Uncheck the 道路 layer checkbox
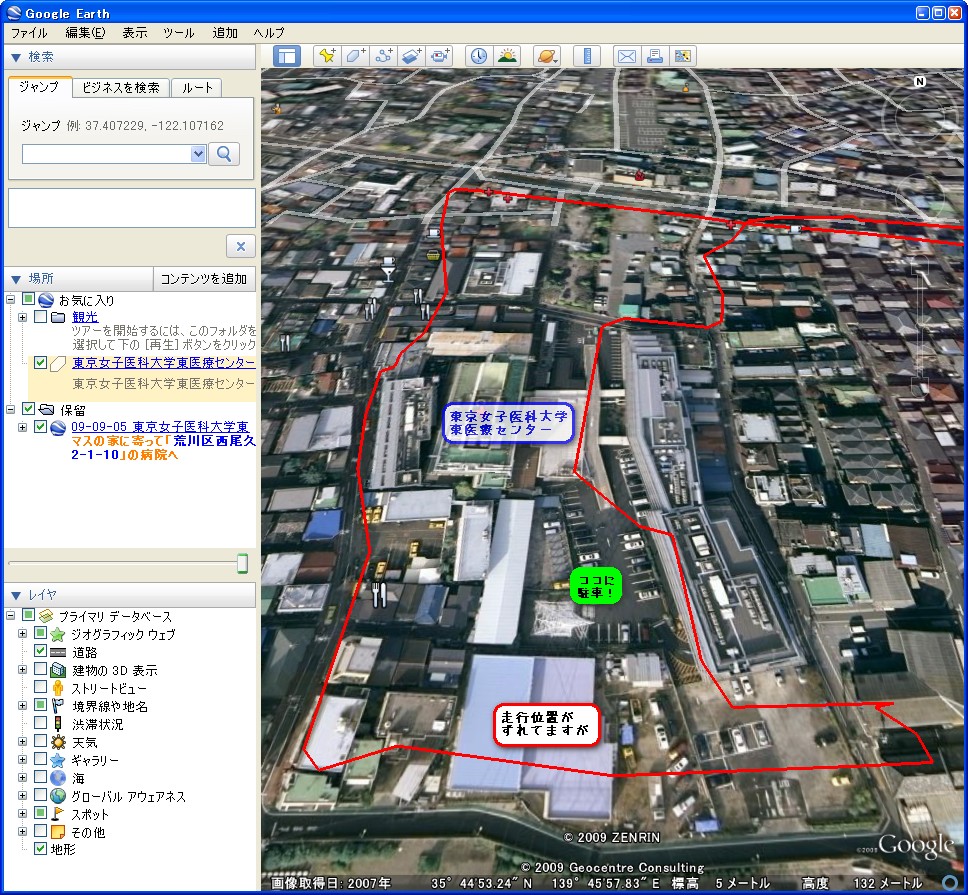Image resolution: width=968 pixels, height=895 pixels. click(41, 652)
